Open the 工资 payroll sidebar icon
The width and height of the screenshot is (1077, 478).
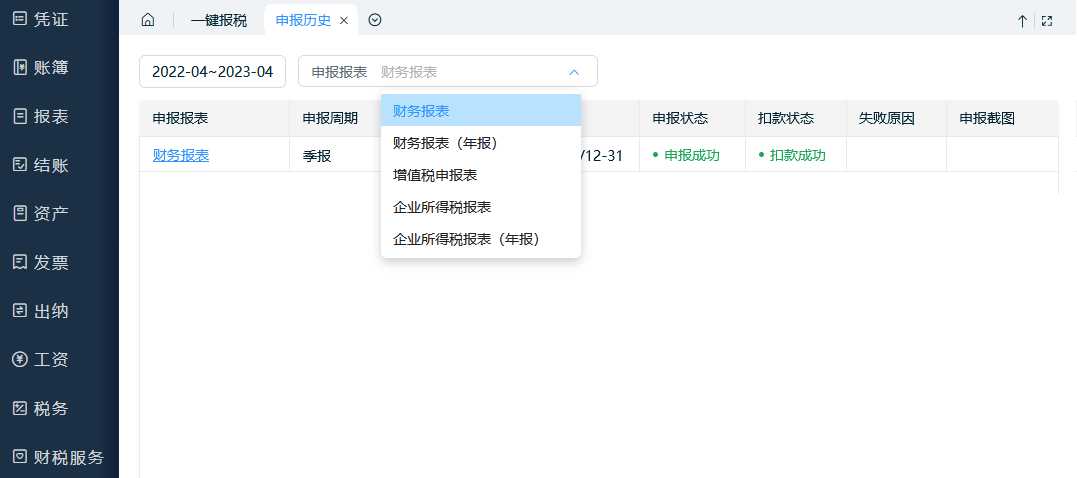20,360
